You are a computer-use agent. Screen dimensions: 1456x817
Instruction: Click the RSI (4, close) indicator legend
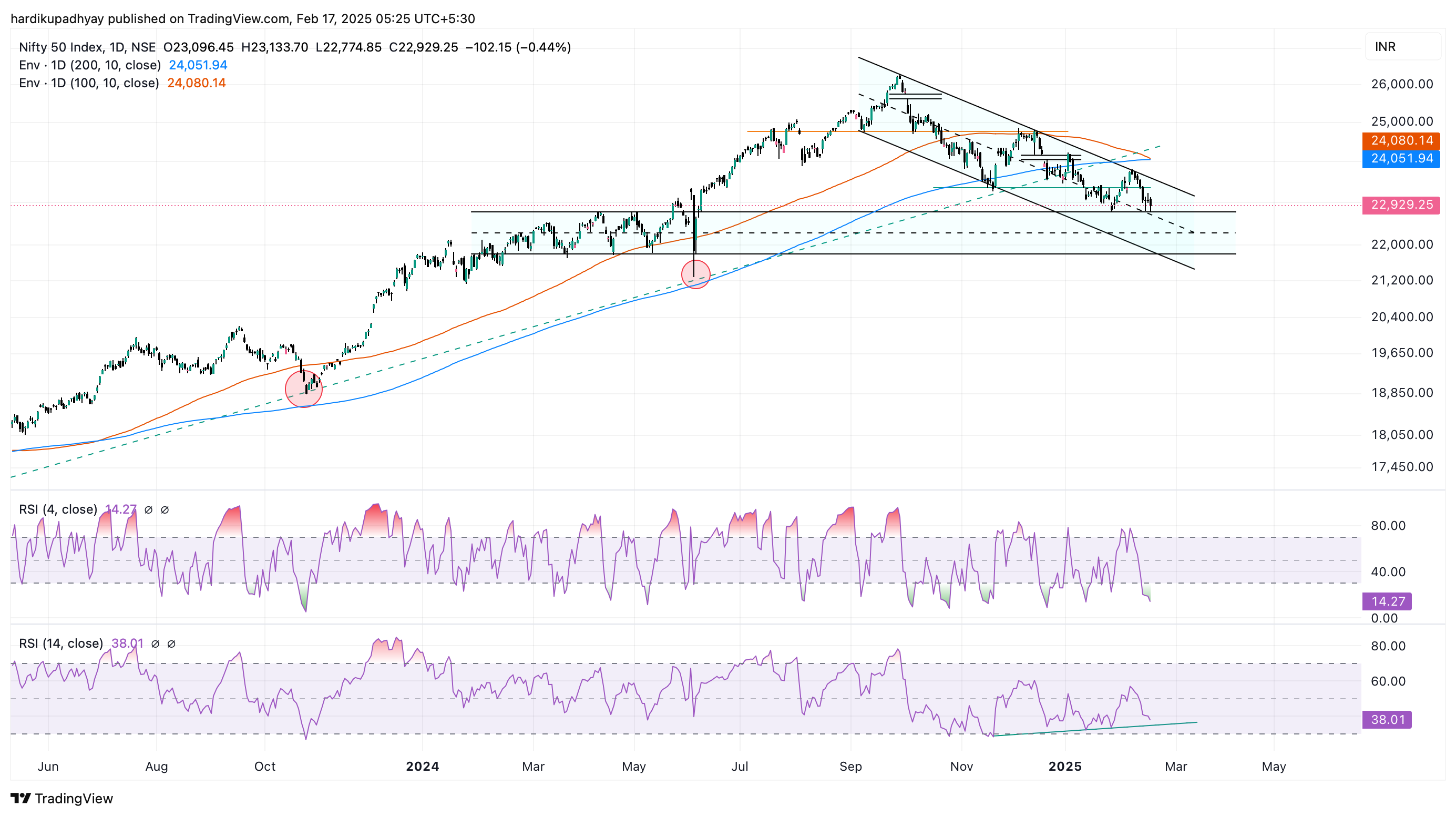click(x=58, y=509)
